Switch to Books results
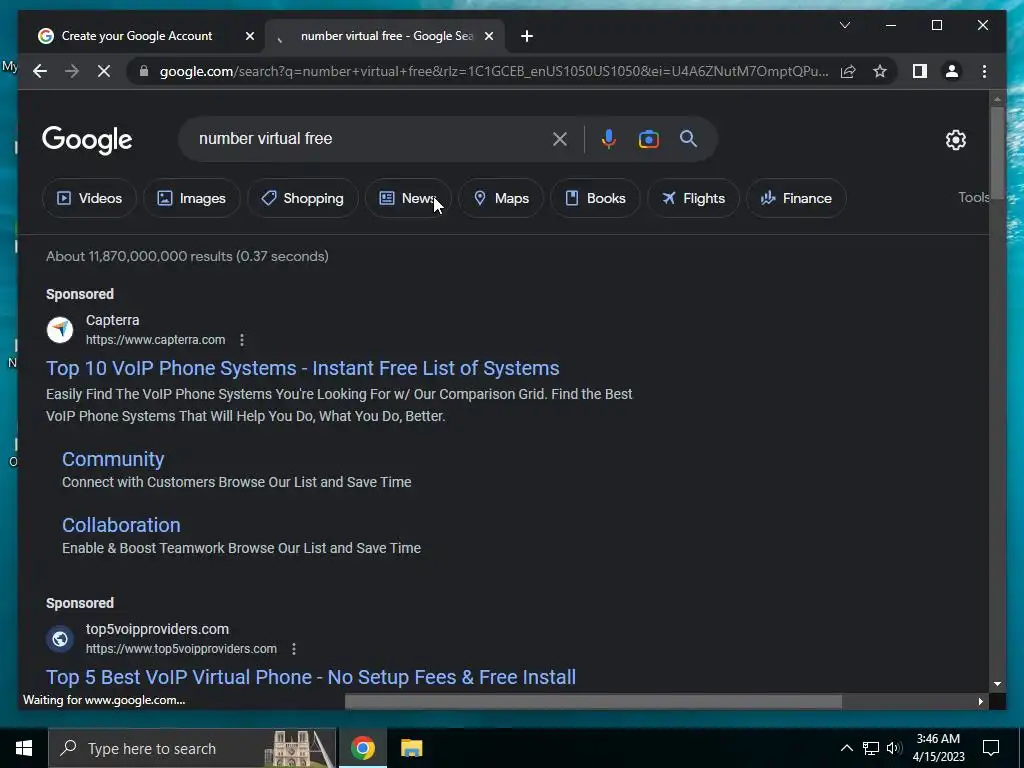1024x768 pixels. tap(595, 198)
